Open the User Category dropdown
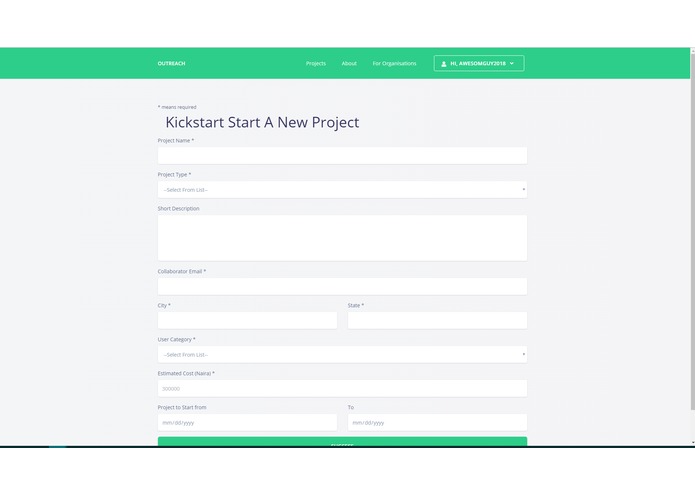The height and width of the screenshot is (494, 695). pos(342,354)
